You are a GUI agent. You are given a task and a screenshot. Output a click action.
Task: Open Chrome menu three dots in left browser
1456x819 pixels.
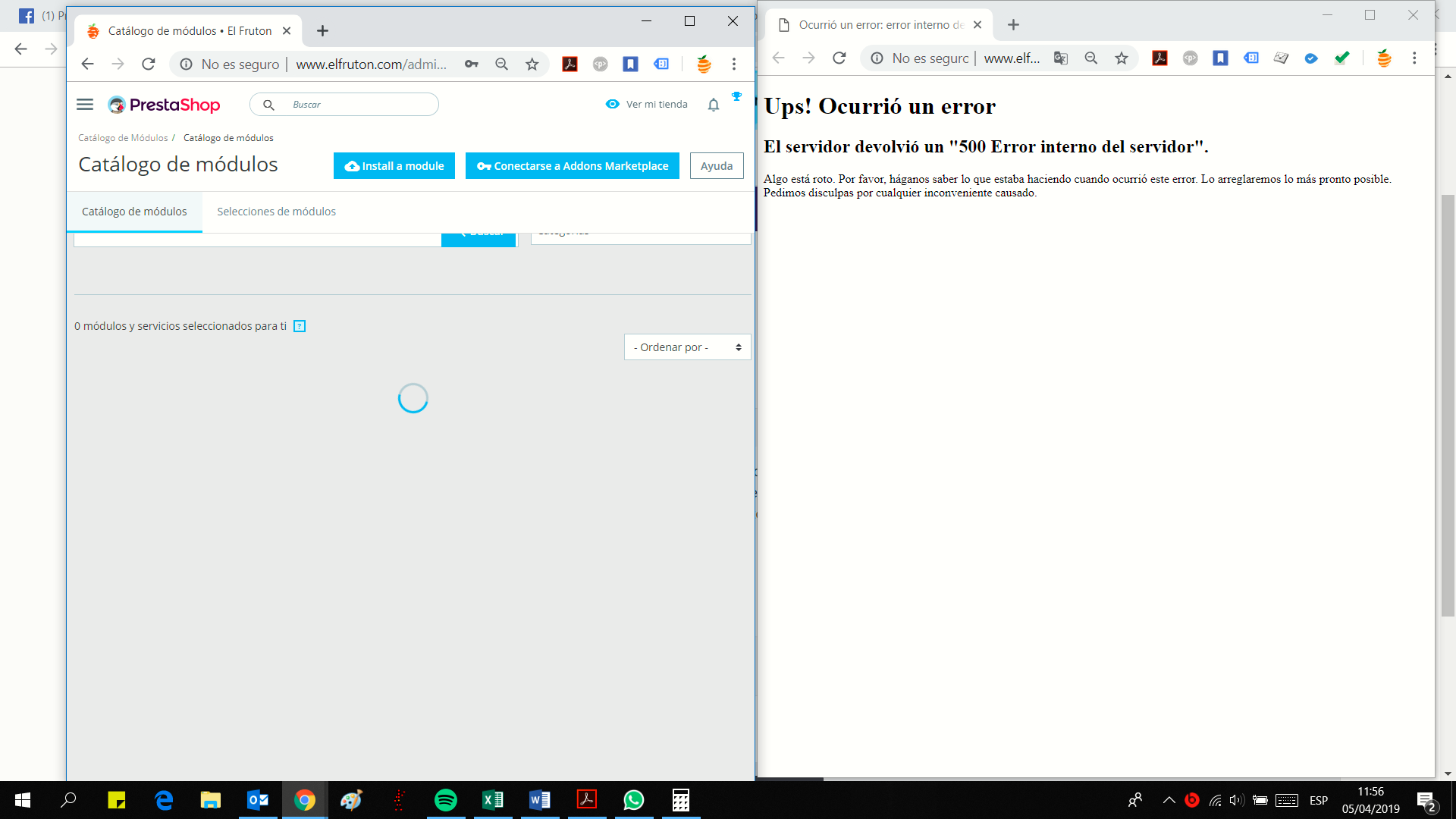click(734, 64)
